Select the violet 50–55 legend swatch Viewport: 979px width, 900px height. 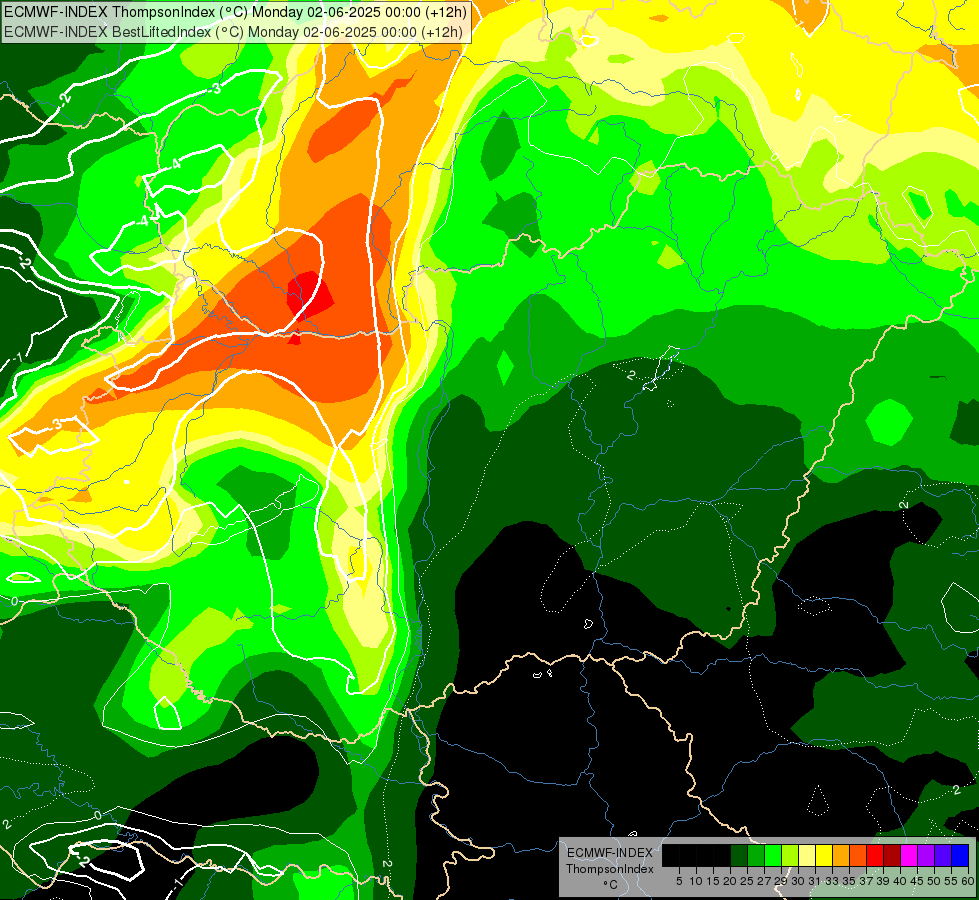point(943,855)
